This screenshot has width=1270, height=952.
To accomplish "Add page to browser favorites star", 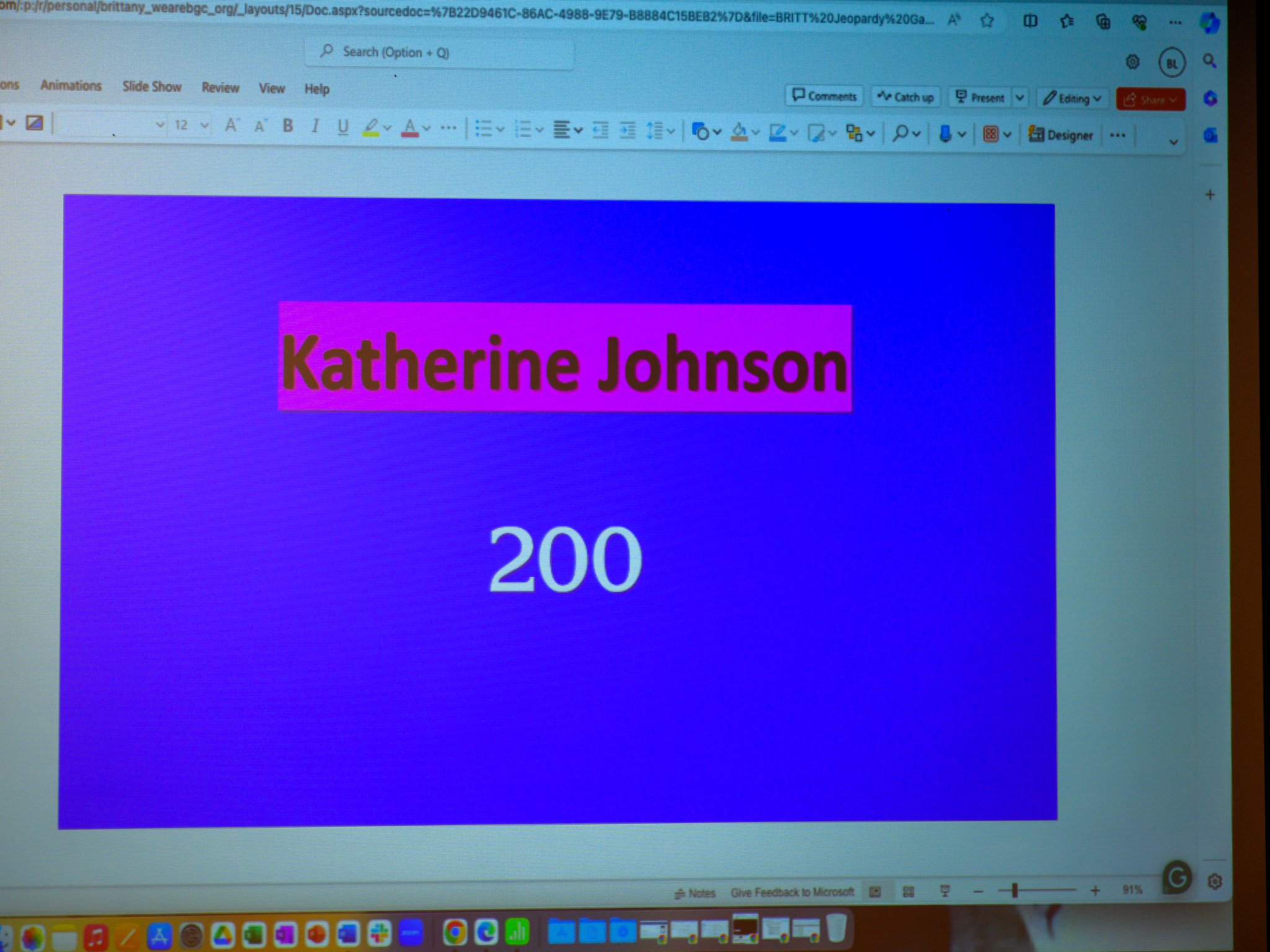I will click(987, 21).
